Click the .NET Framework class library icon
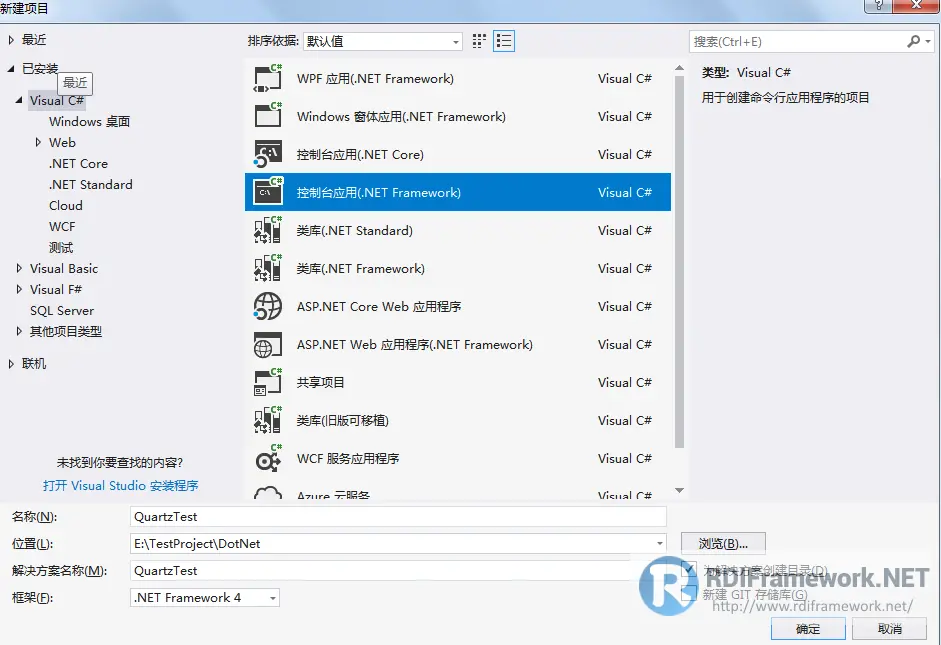This screenshot has height=645, width=941. click(x=268, y=268)
